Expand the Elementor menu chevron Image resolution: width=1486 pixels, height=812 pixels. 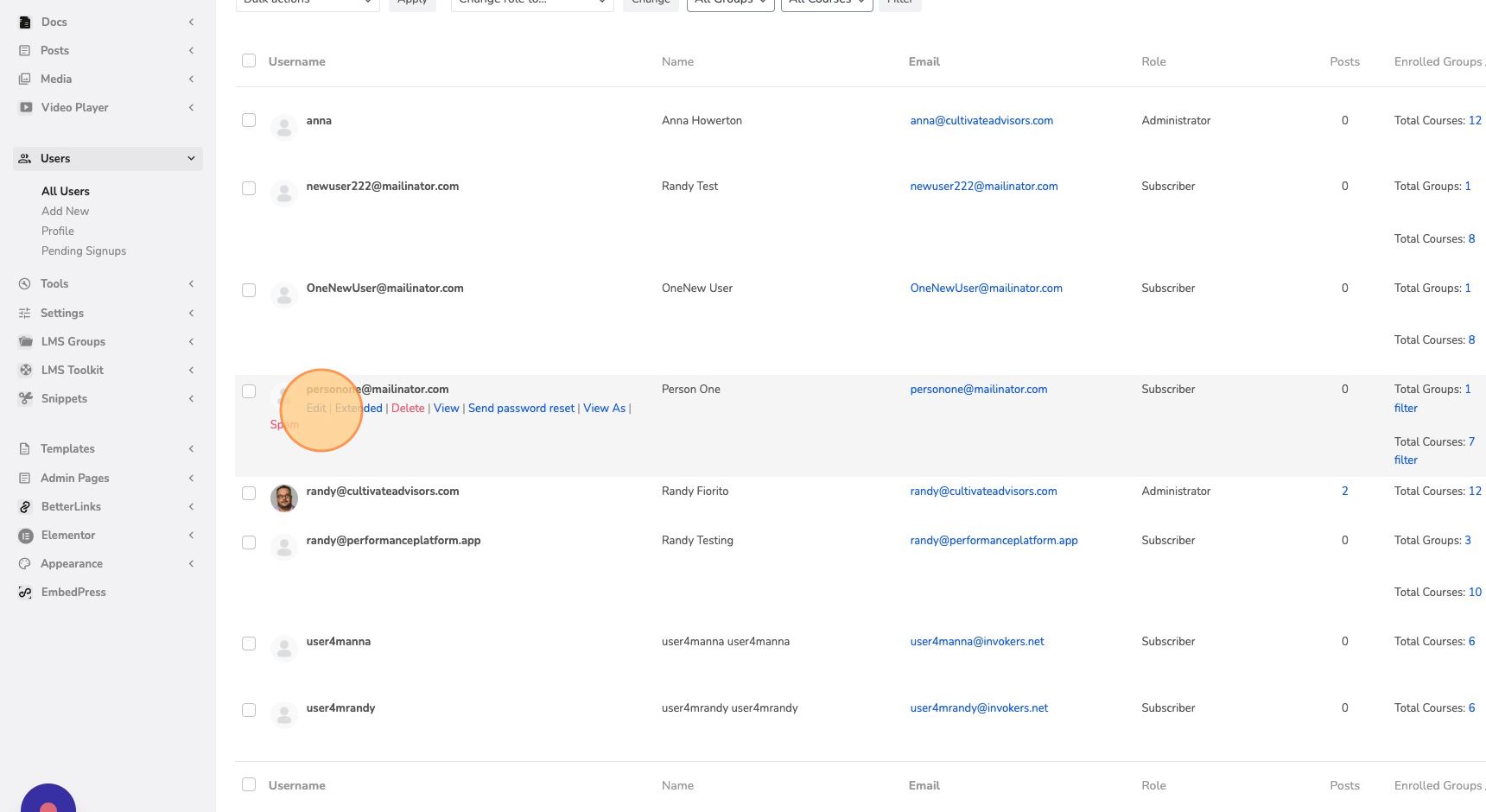click(x=191, y=535)
